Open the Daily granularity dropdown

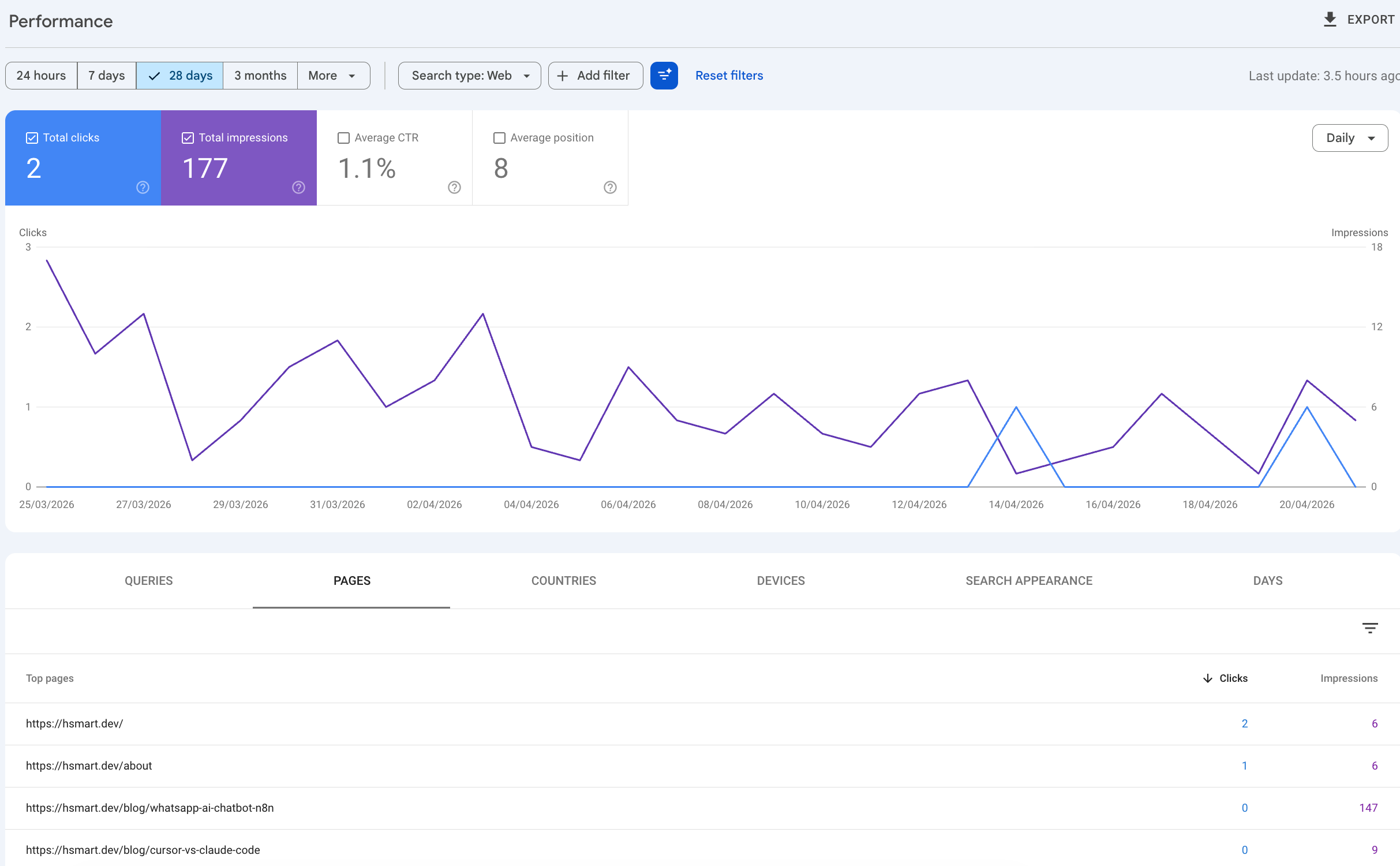pos(1350,137)
